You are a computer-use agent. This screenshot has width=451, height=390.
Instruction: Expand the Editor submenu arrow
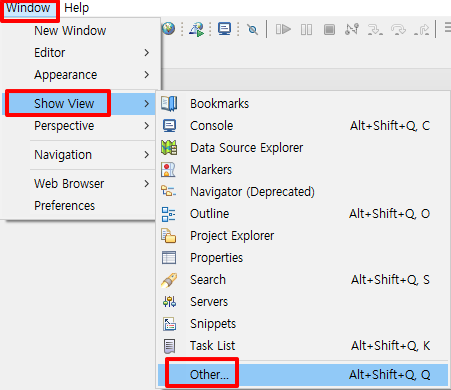[x=147, y=52]
